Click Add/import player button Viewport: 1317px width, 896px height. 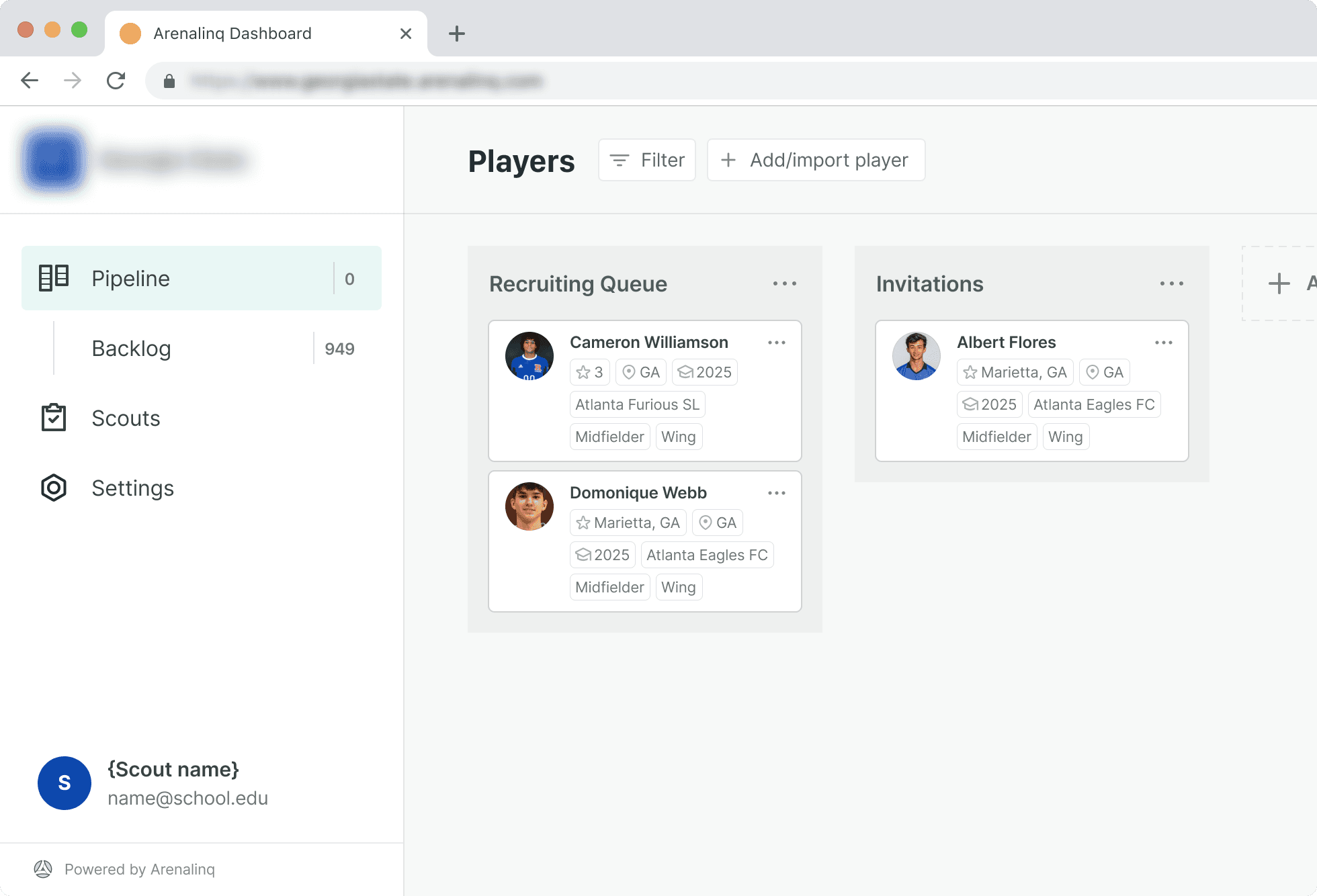point(816,160)
